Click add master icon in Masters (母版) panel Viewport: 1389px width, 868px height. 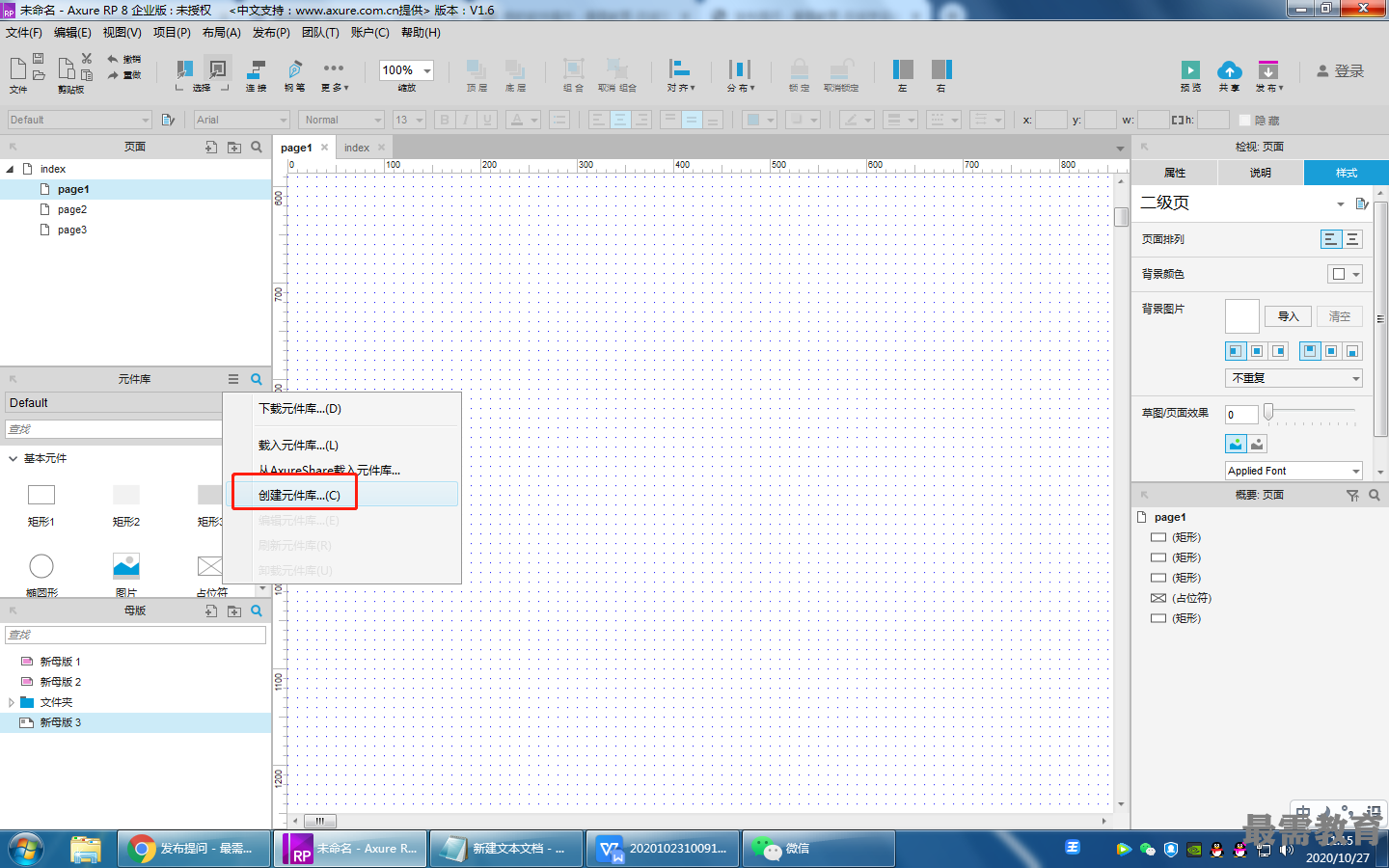tap(211, 610)
